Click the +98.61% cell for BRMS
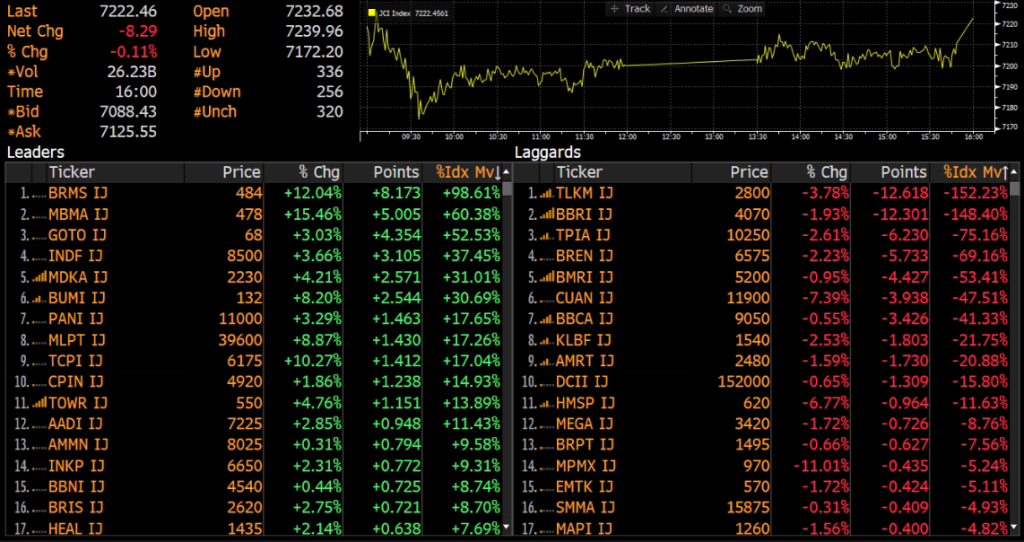Image resolution: width=1024 pixels, height=542 pixels. [x=471, y=193]
